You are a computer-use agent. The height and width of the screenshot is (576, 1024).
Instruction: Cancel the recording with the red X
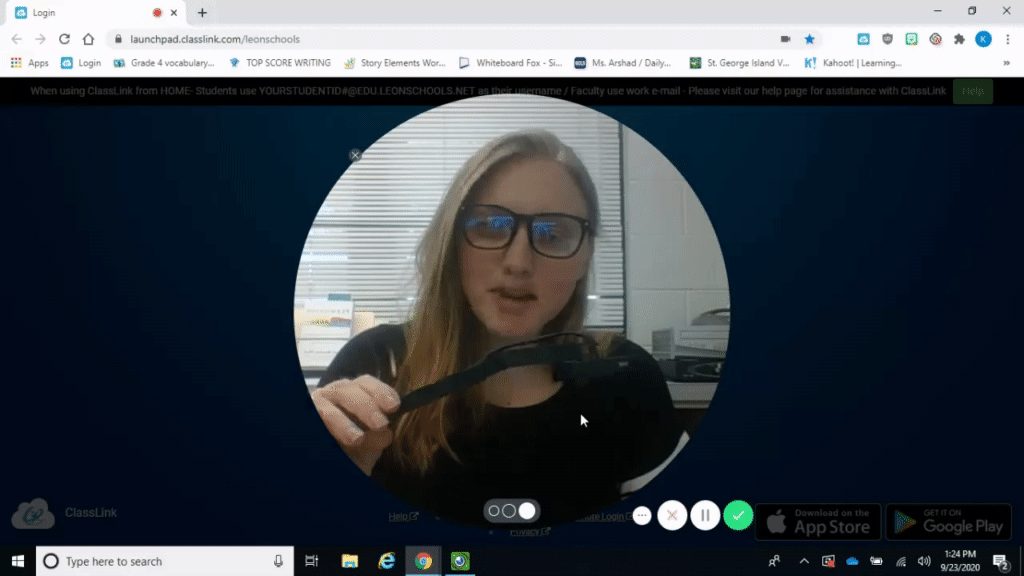point(672,516)
